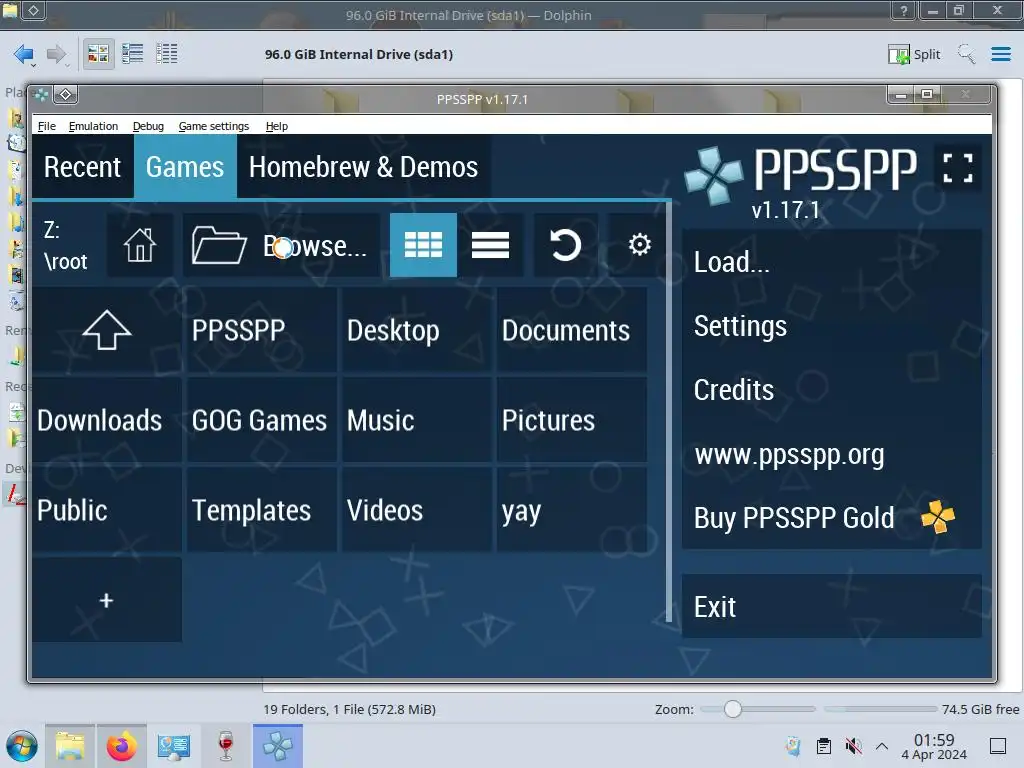Click the show desktop button
This screenshot has height=768, width=1024.
[x=998, y=746]
